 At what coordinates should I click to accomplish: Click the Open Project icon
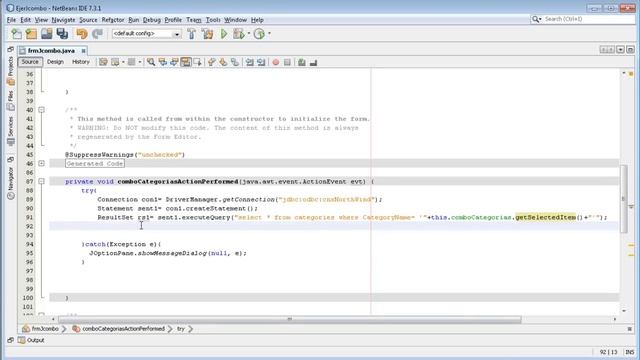point(47,34)
